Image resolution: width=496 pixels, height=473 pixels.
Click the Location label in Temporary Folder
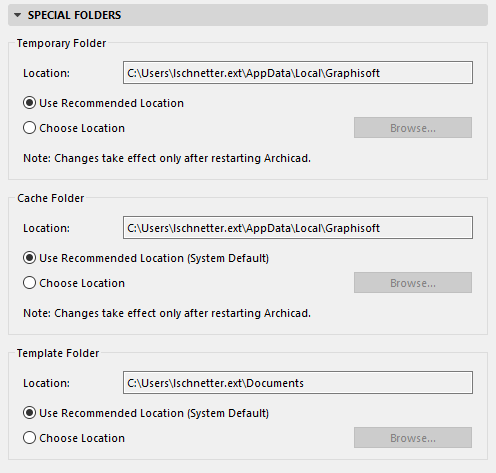pyautogui.click(x=46, y=73)
